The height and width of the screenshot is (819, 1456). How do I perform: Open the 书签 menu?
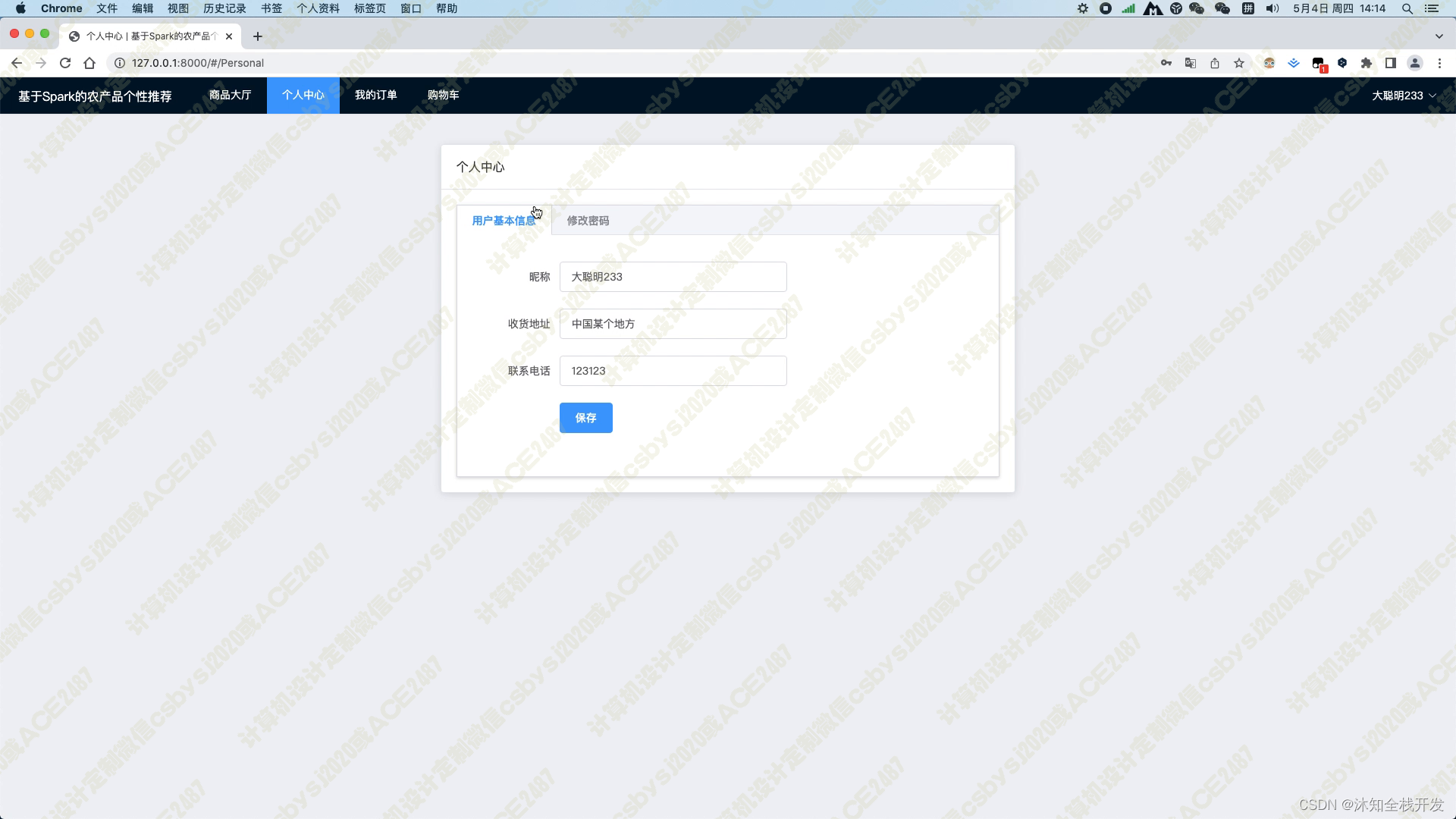[x=271, y=8]
